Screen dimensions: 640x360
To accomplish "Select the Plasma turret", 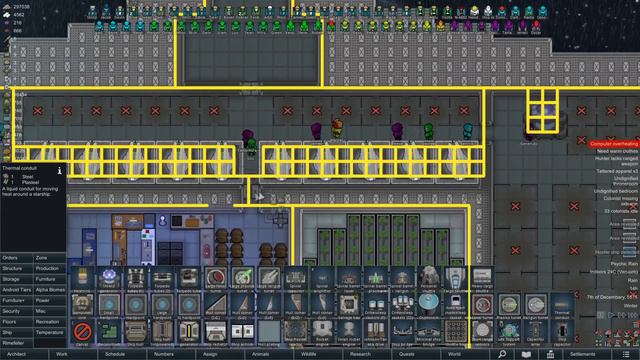I will click(x=509, y=306).
